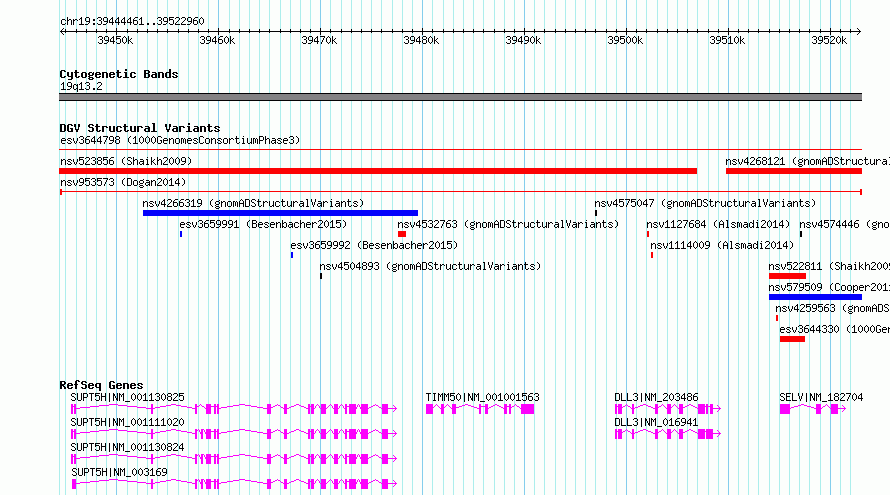The height and width of the screenshot is (495, 890).
Task: Select the DLL3|NM_016941 transcript glyph
Action: [668, 434]
